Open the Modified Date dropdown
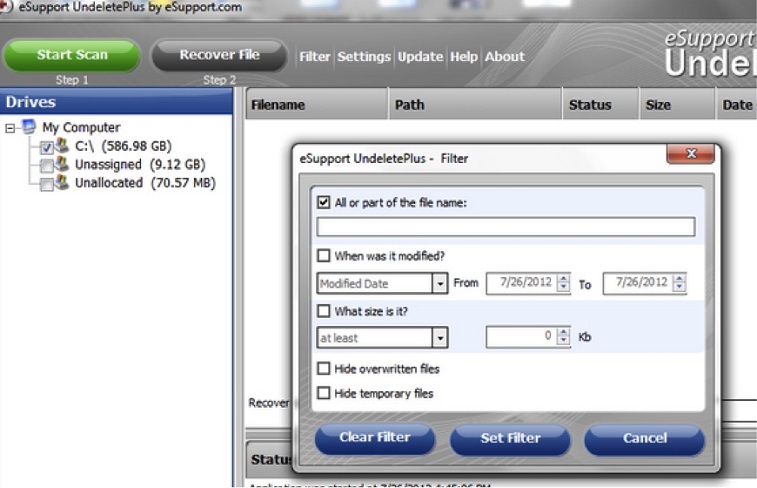The width and height of the screenshot is (757, 488). click(x=440, y=283)
